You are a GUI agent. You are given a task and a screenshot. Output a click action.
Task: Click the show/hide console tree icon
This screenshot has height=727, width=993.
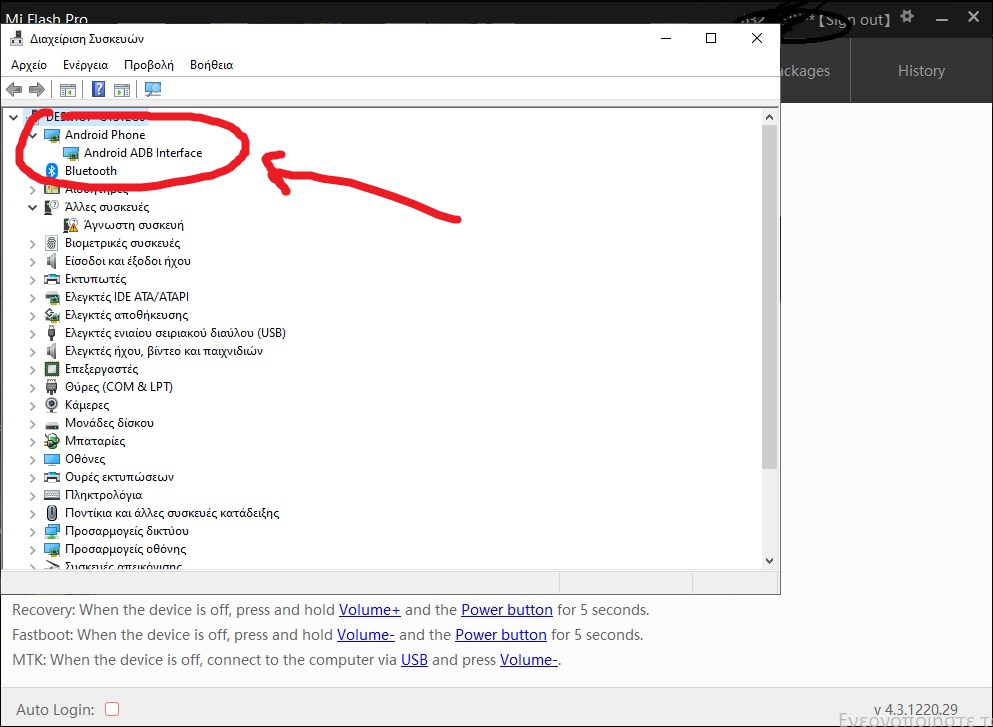click(x=68, y=89)
